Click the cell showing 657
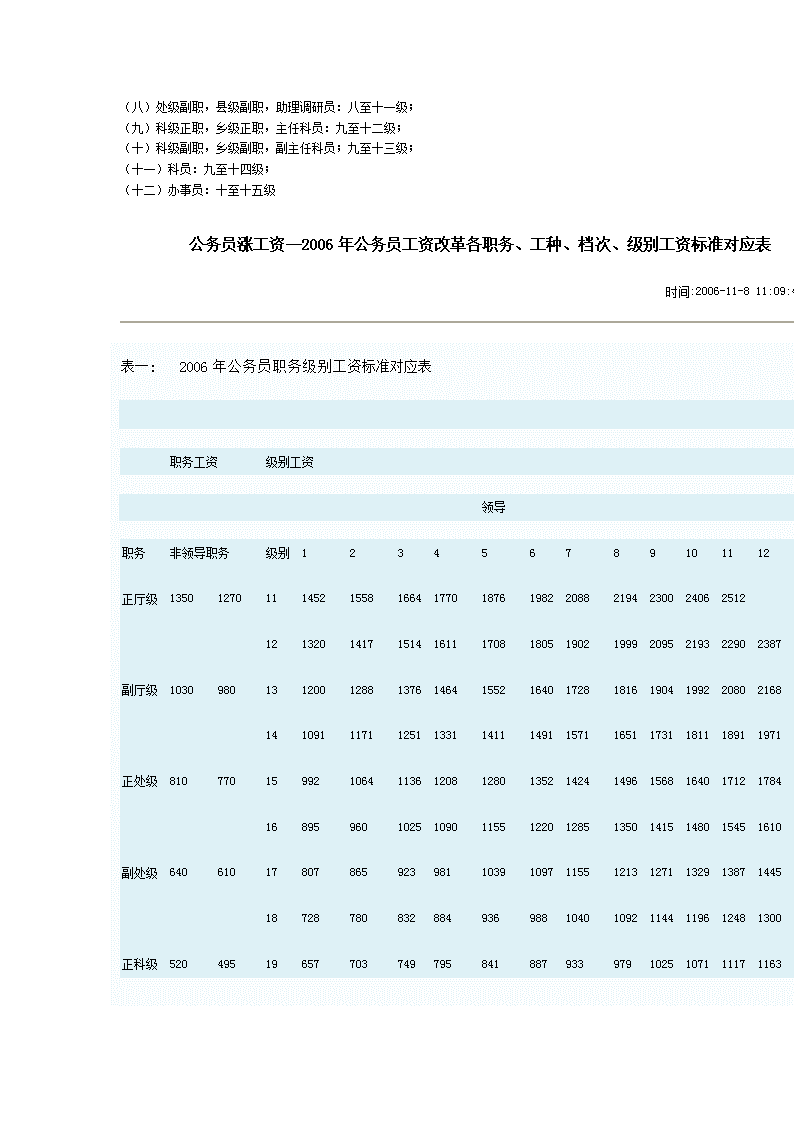 311,965
